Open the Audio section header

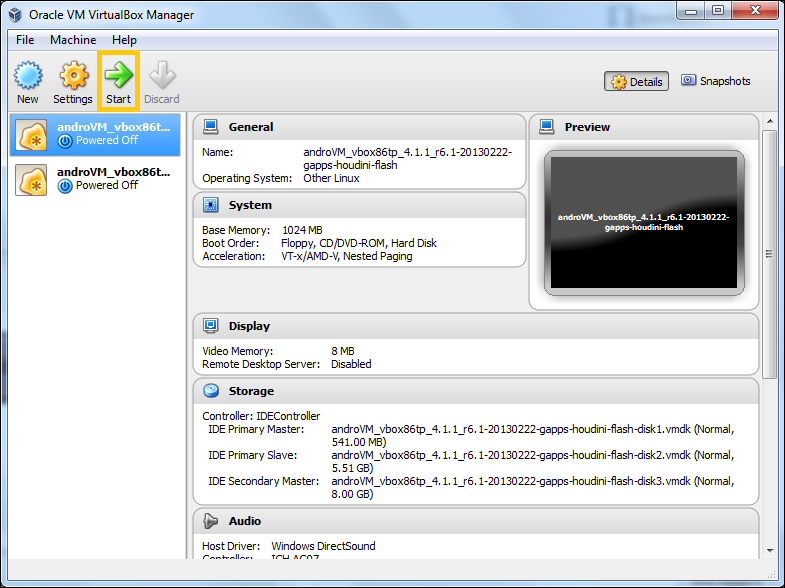click(x=476, y=521)
